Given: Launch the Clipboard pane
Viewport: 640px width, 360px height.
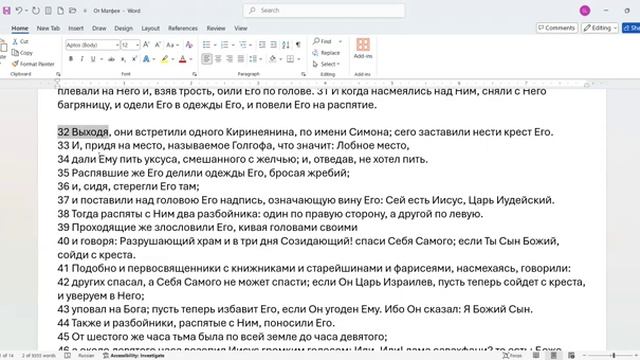Looking at the screenshot, I should (58, 74).
